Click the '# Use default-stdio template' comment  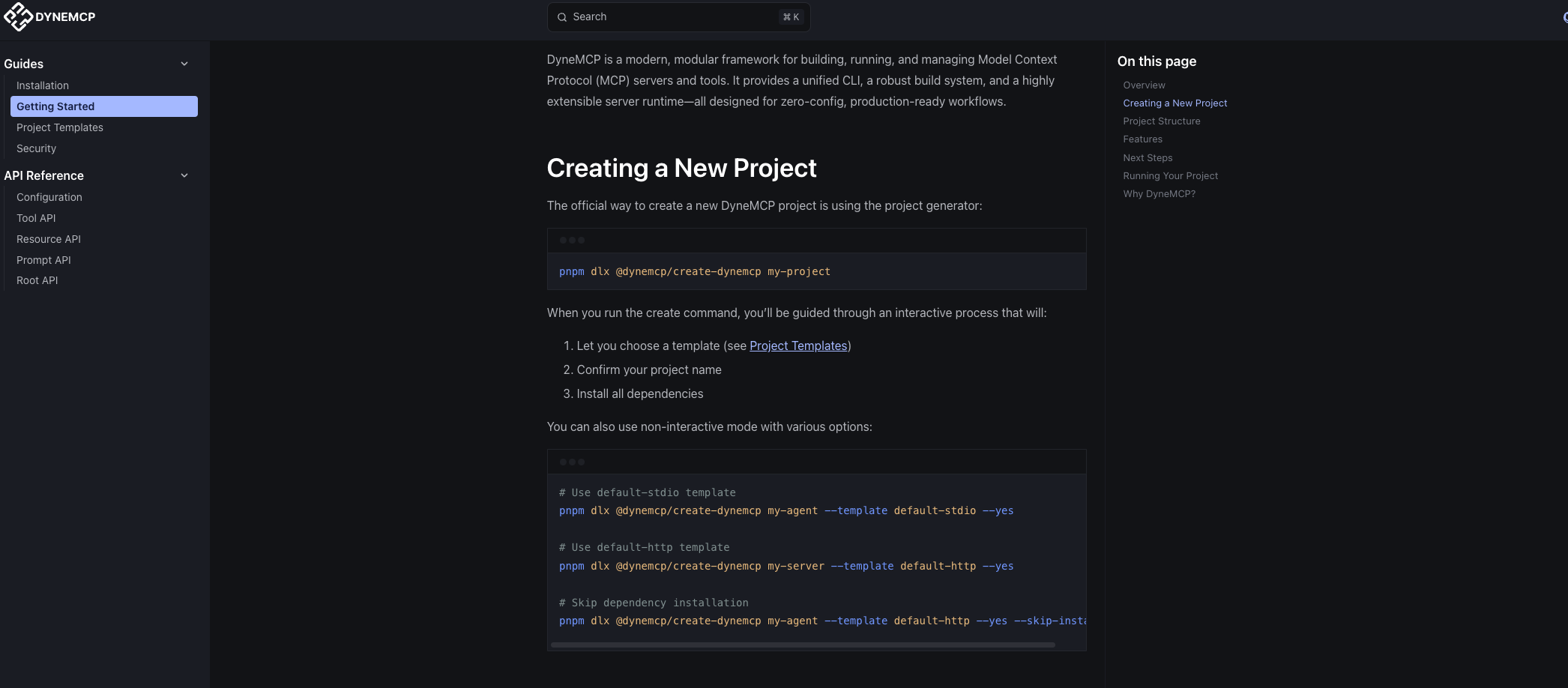(648, 492)
